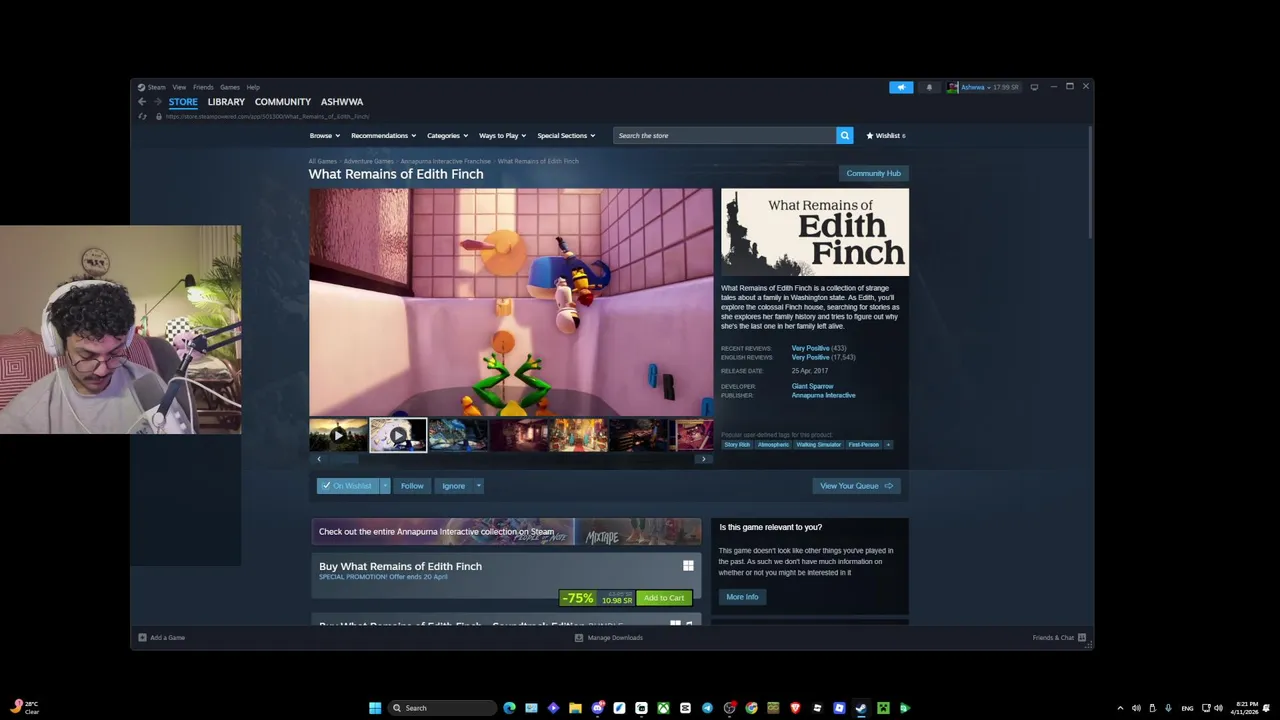1280x720 pixels.
Task: Toggle the On Wishlist button
Action: 347,486
